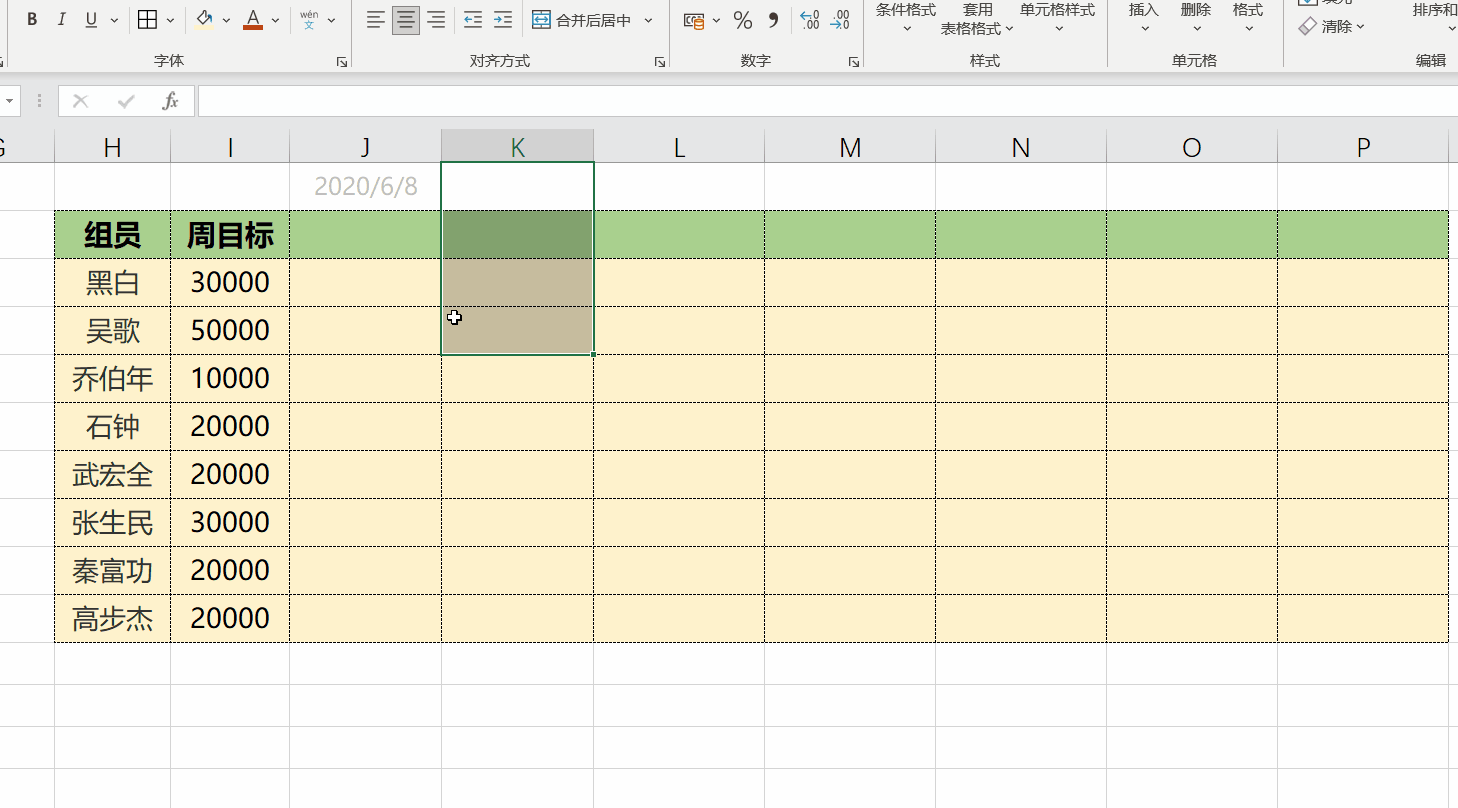This screenshot has height=808, width=1458.
Task: Click the cell borders icon
Action: 147,20
